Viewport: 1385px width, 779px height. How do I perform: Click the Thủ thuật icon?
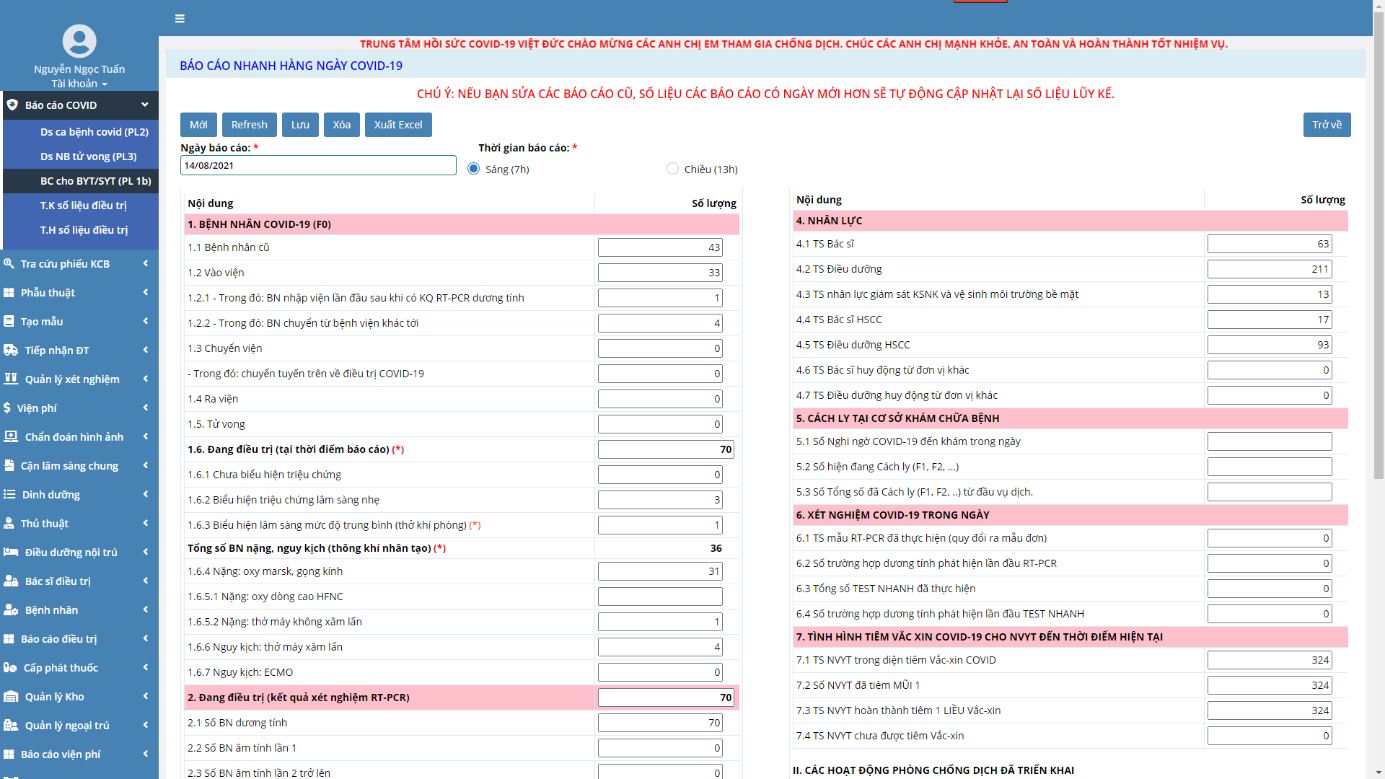tap(9, 524)
